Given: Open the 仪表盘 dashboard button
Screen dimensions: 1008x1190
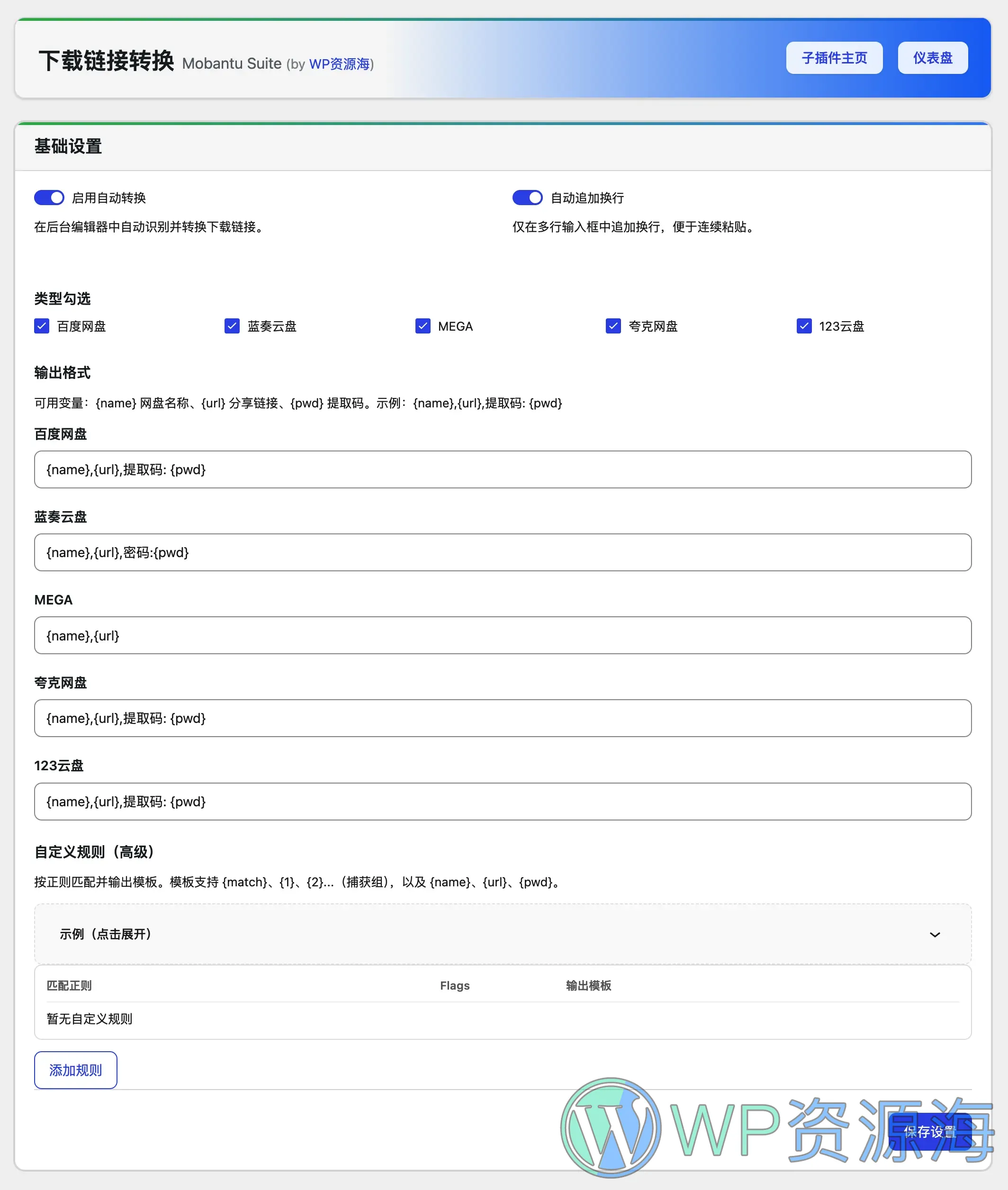Looking at the screenshot, I should tap(933, 58).
